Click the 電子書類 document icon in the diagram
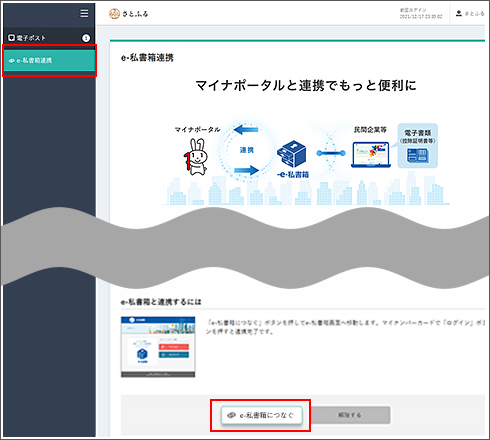Viewport: 490px width, 440px height. pyautogui.click(x=417, y=156)
